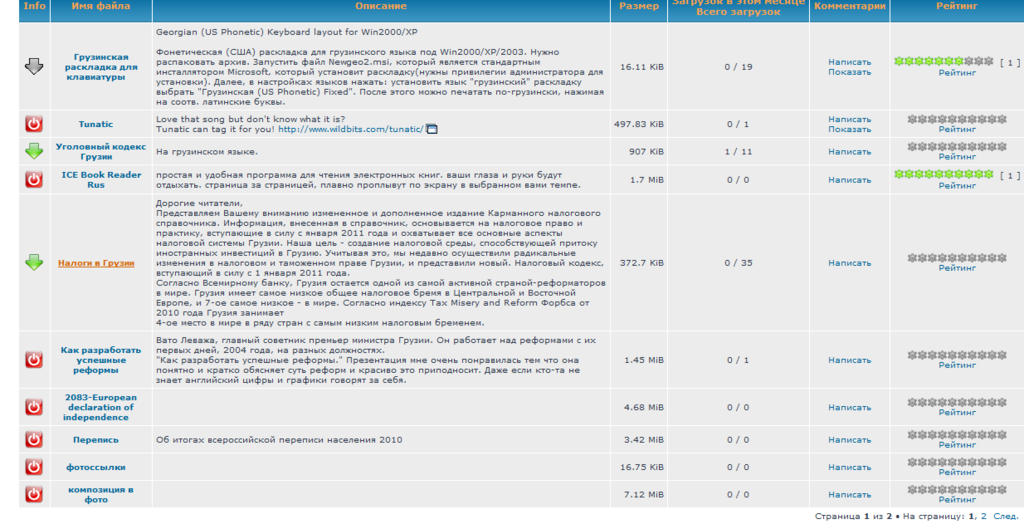This screenshot has width=1024, height=529.
Task: Click green download arrow for Налоги в Грузии
Action: click(34, 263)
